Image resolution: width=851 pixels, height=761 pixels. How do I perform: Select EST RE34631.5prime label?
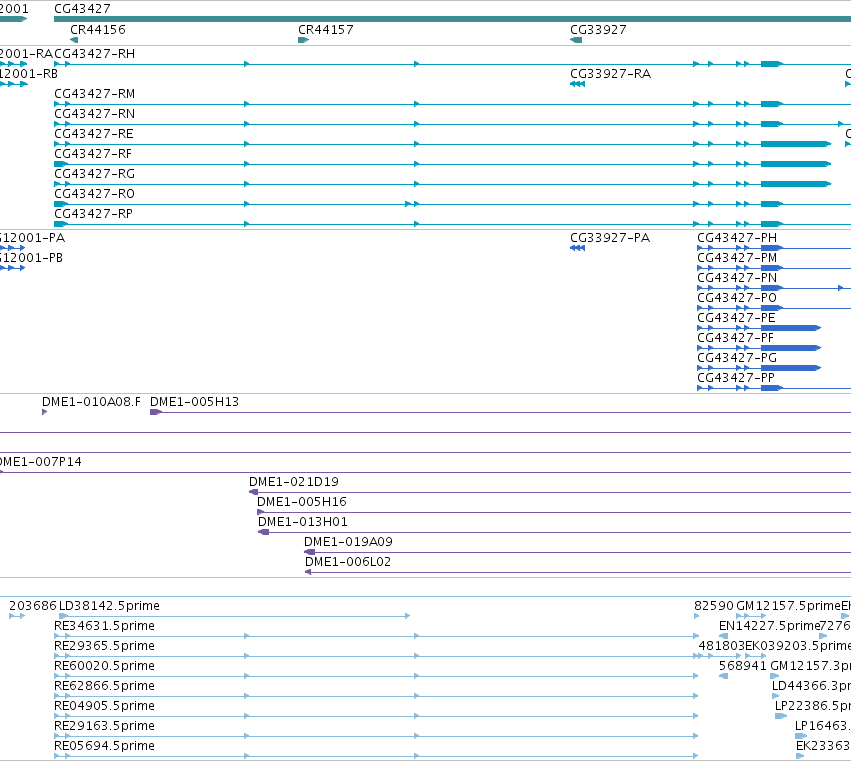click(x=104, y=626)
